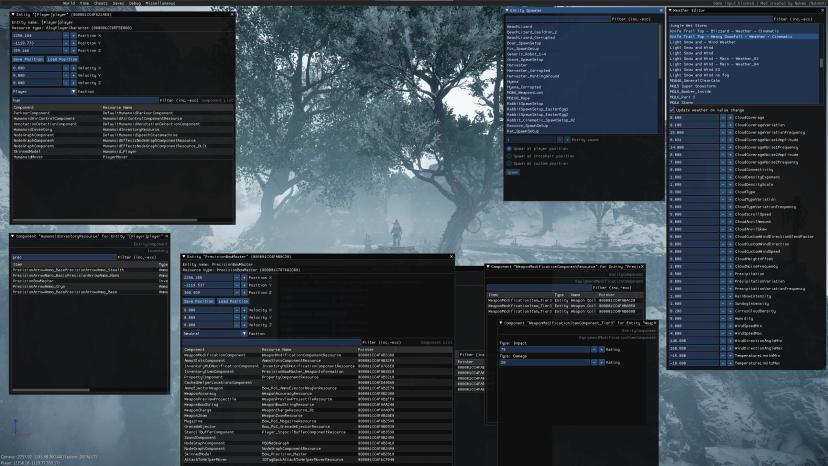This screenshot has width=828, height=466.
Task: Collapse the Player entity window
Action: [13, 14]
